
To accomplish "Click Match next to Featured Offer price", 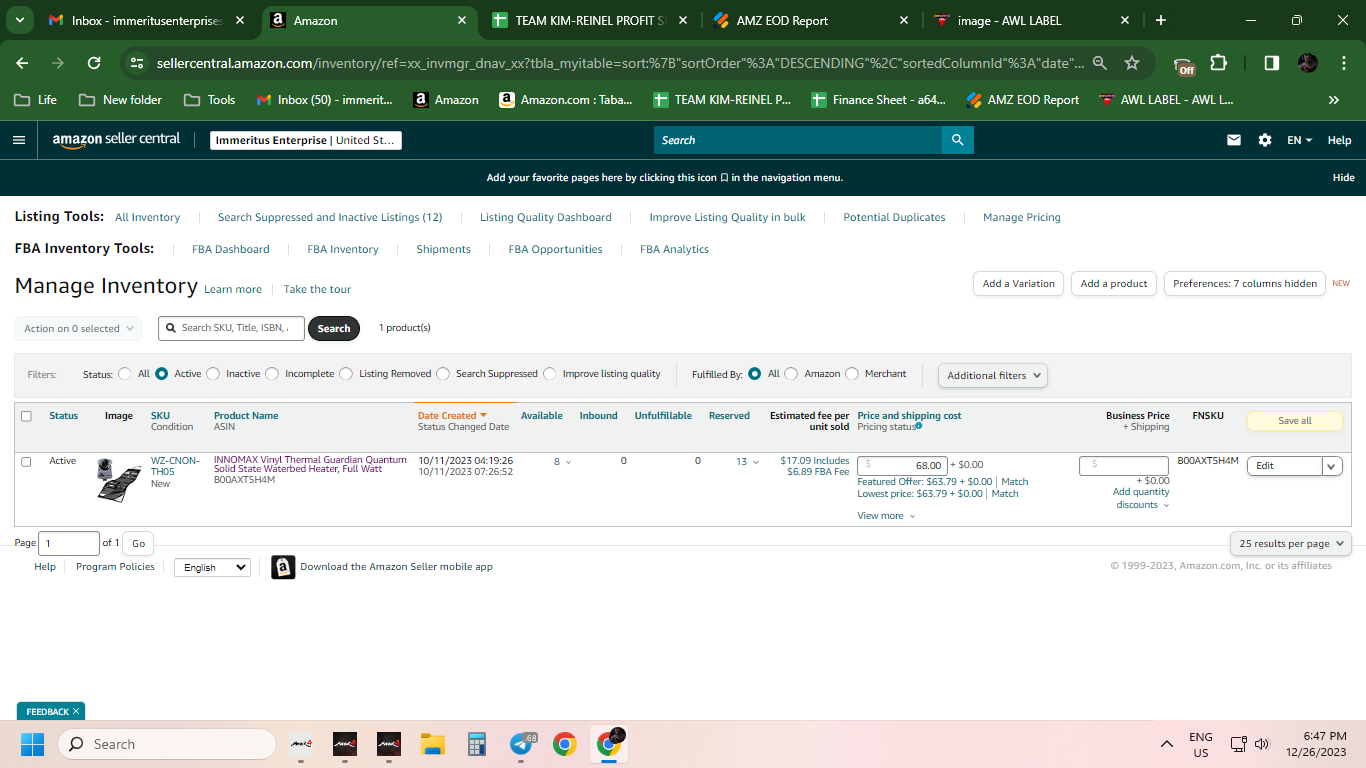I will click(1015, 482).
